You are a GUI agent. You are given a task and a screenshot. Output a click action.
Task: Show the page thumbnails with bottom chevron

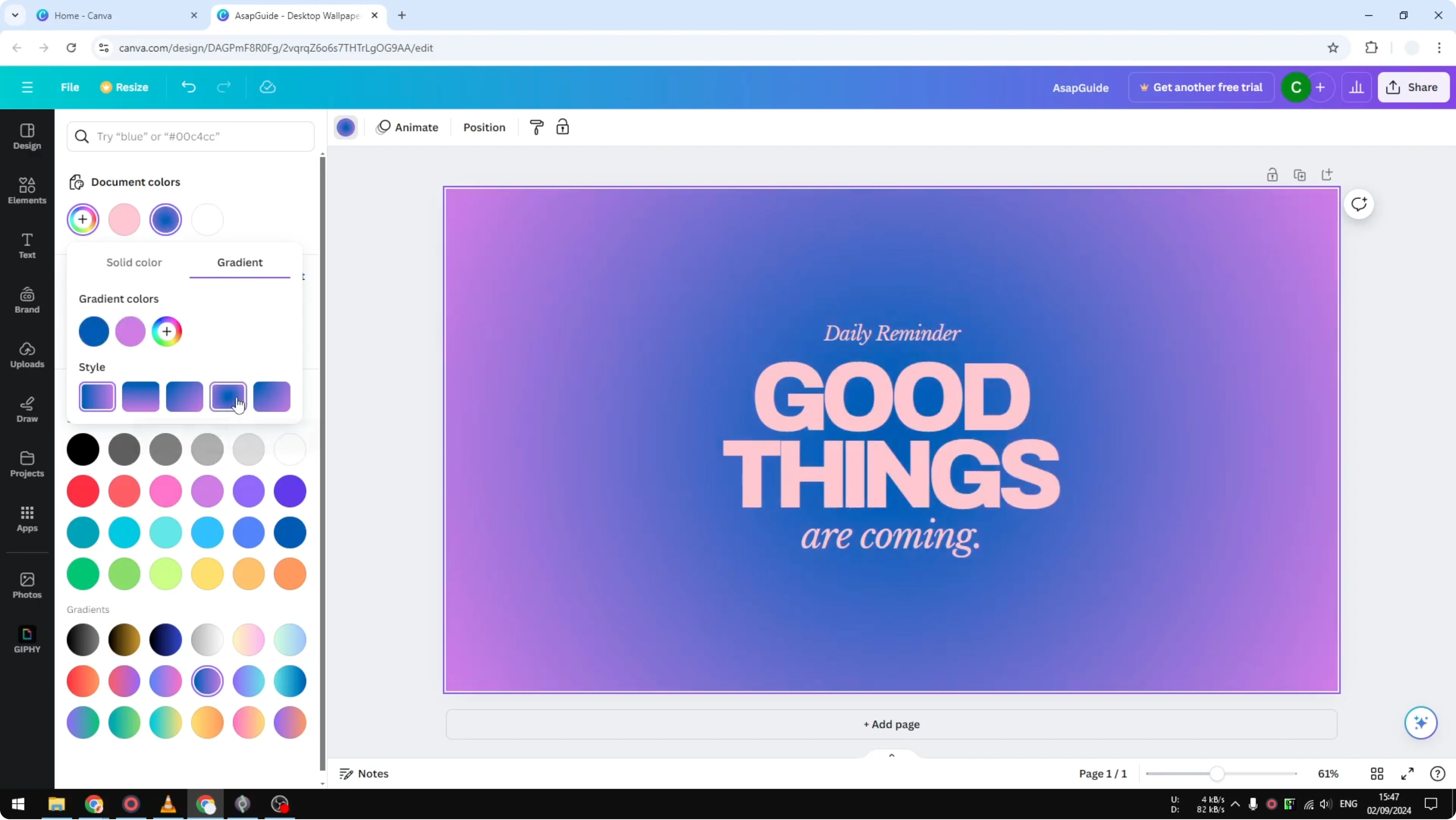coord(892,756)
